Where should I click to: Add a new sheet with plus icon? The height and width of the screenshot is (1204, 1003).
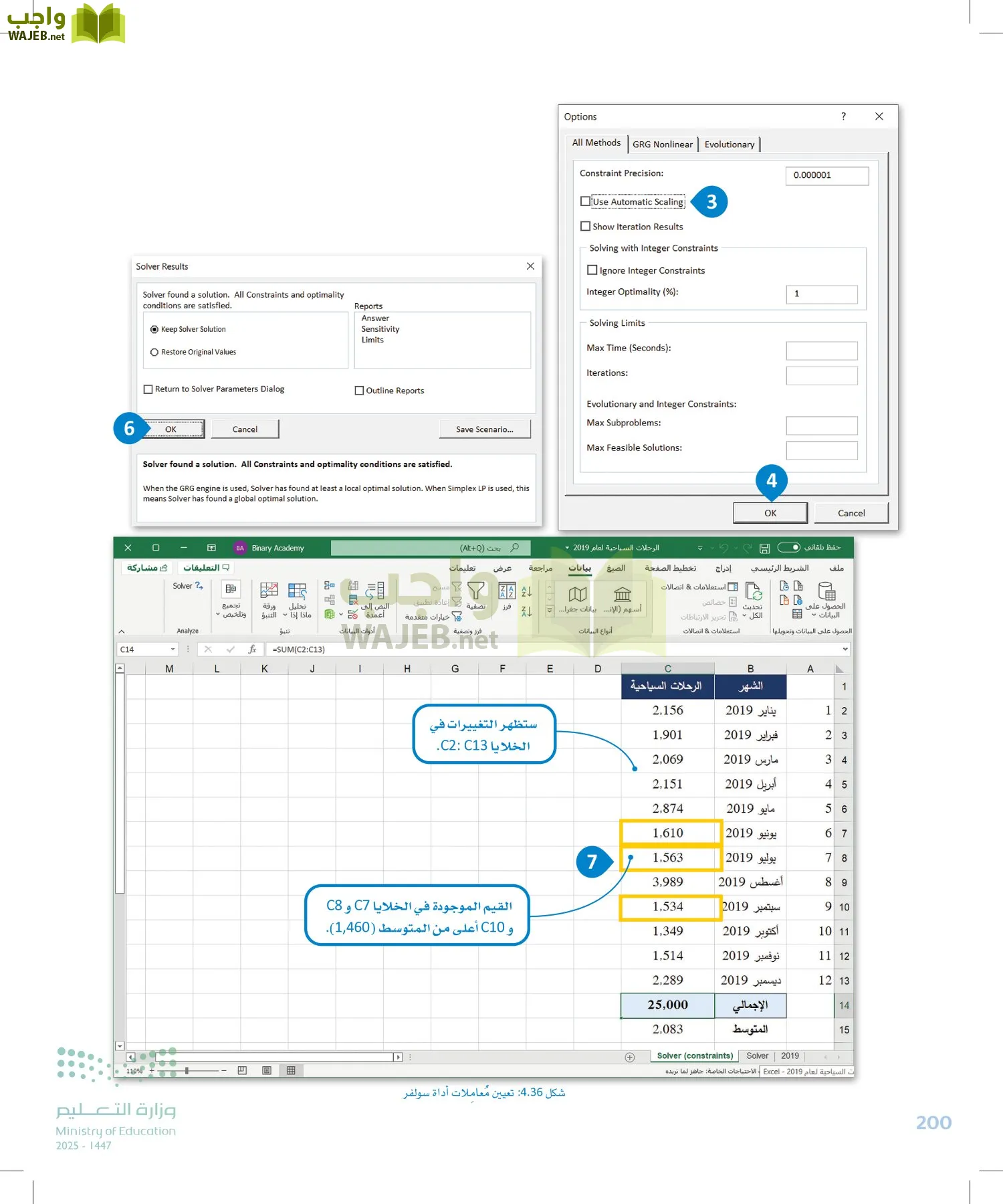click(x=629, y=1058)
